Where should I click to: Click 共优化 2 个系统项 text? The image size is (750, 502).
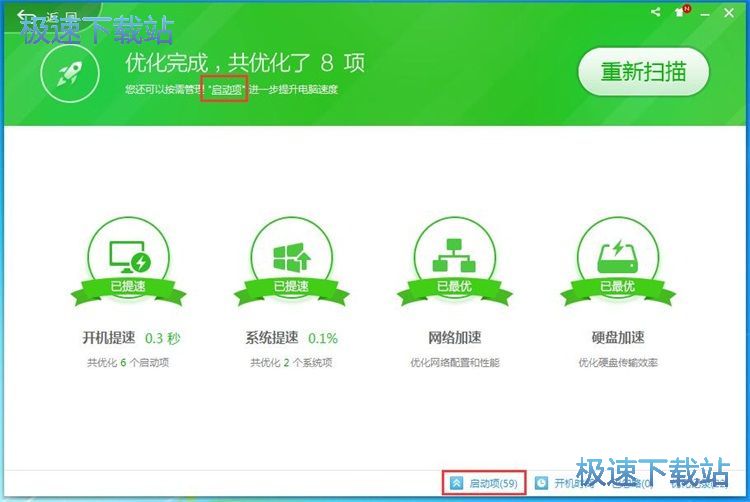(x=291, y=362)
